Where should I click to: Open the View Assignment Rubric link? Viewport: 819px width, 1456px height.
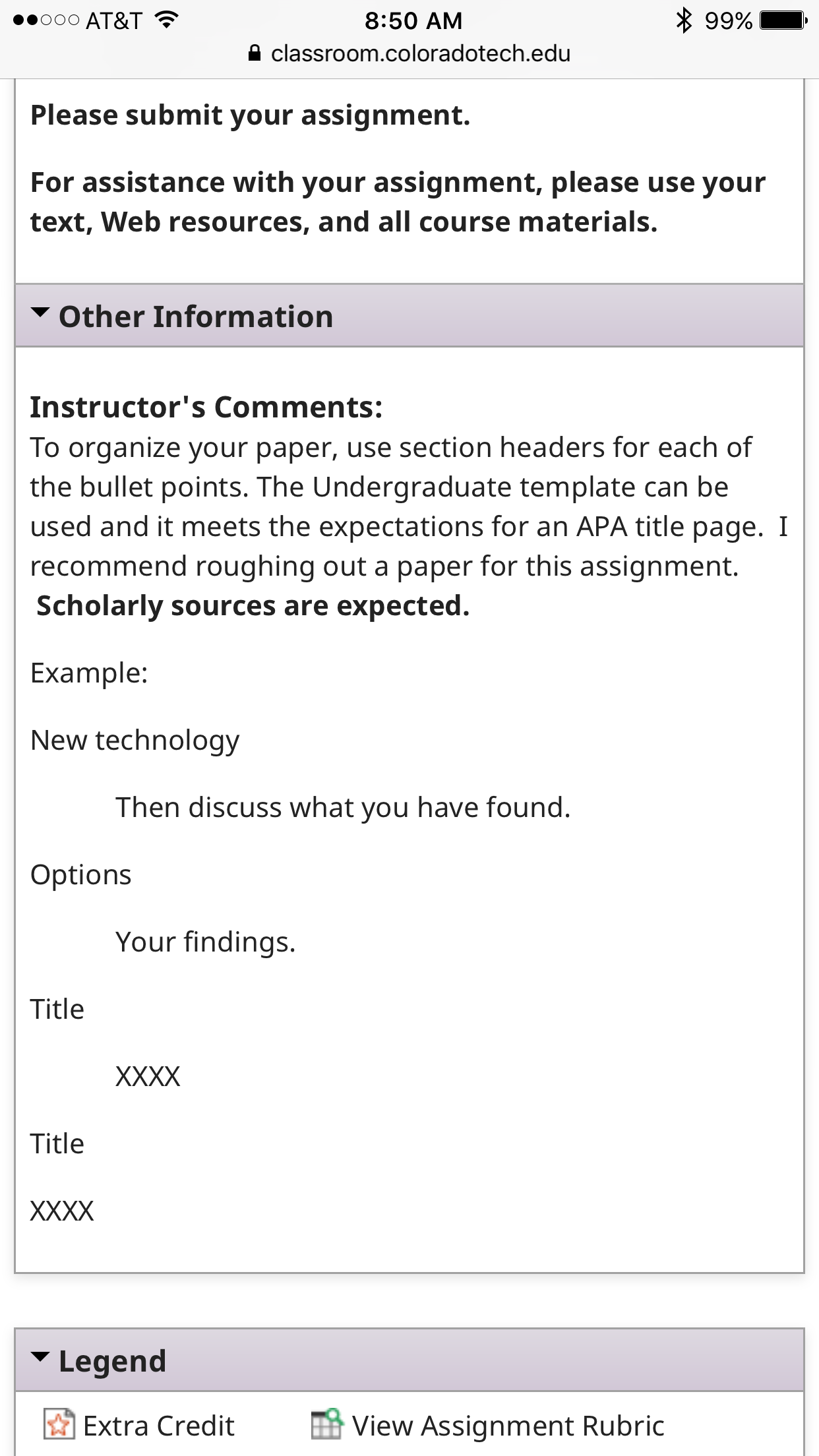(x=508, y=1426)
